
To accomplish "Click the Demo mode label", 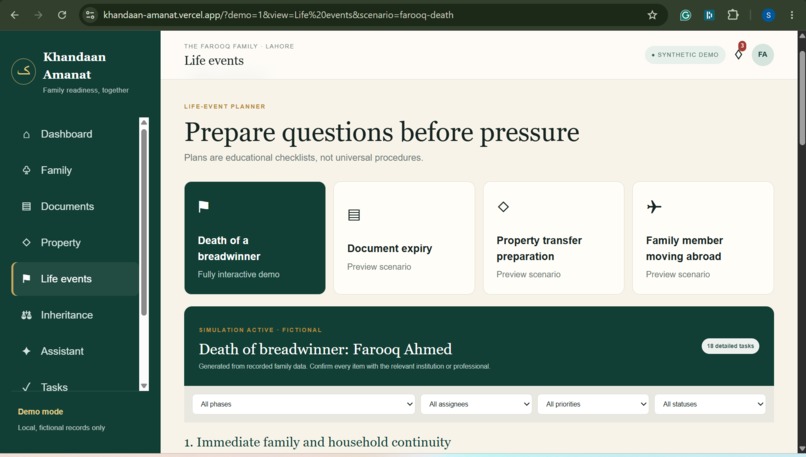I will tap(41, 412).
